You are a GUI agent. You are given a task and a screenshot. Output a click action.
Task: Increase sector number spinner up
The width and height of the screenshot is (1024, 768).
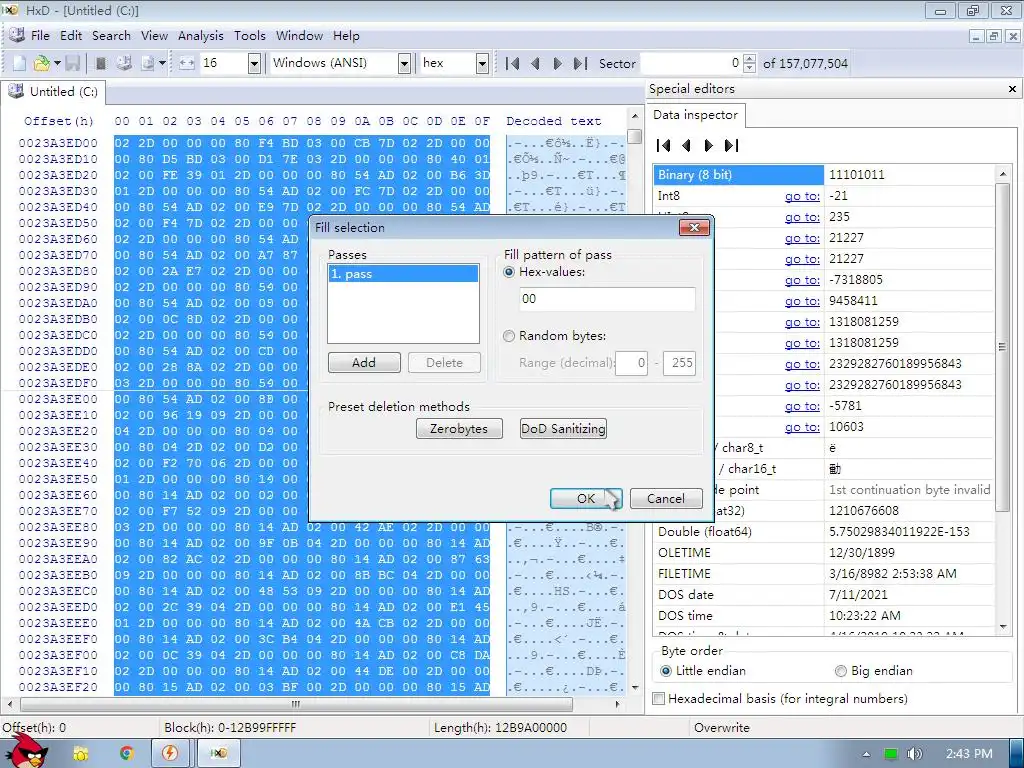tap(750, 58)
